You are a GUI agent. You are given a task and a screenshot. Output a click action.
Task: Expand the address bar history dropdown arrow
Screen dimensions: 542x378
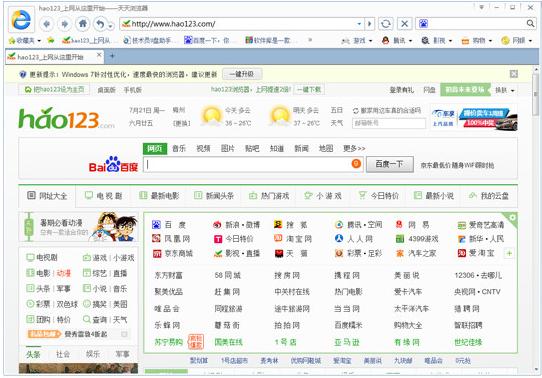359,24
